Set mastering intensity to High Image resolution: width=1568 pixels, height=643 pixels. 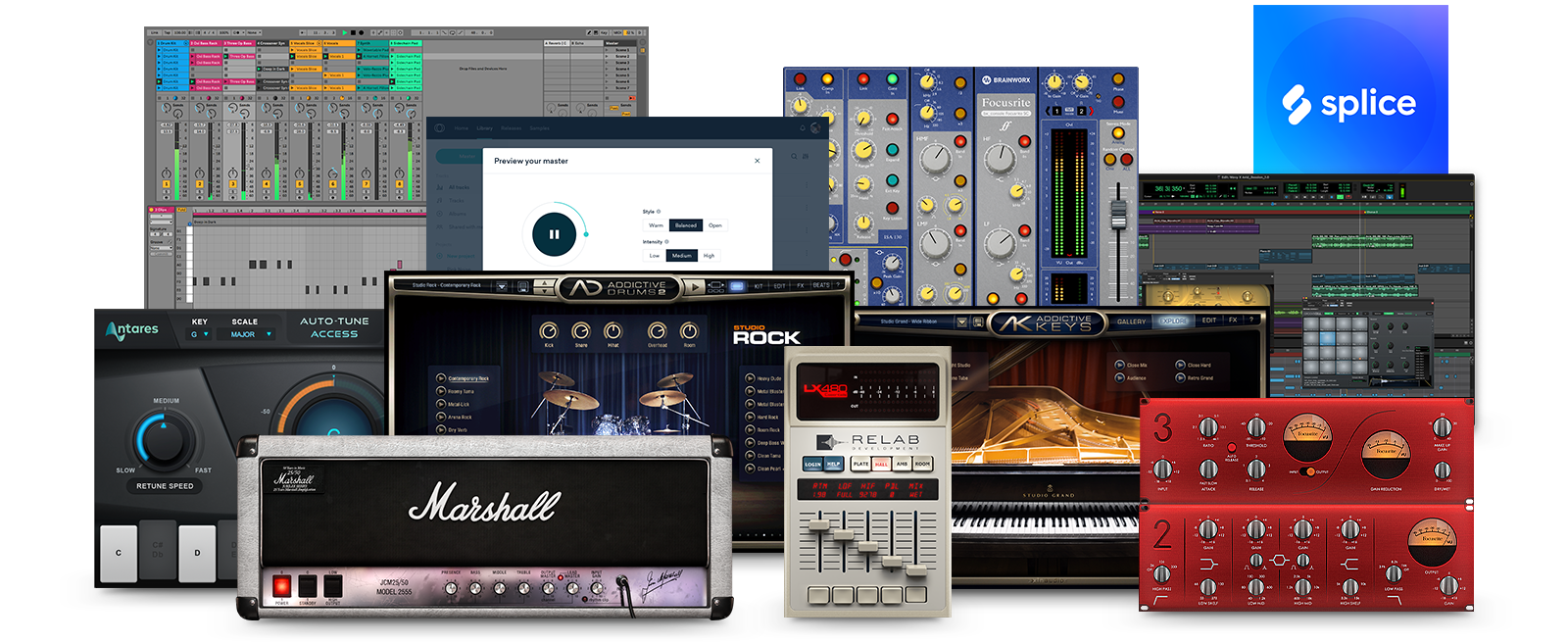pos(710,256)
